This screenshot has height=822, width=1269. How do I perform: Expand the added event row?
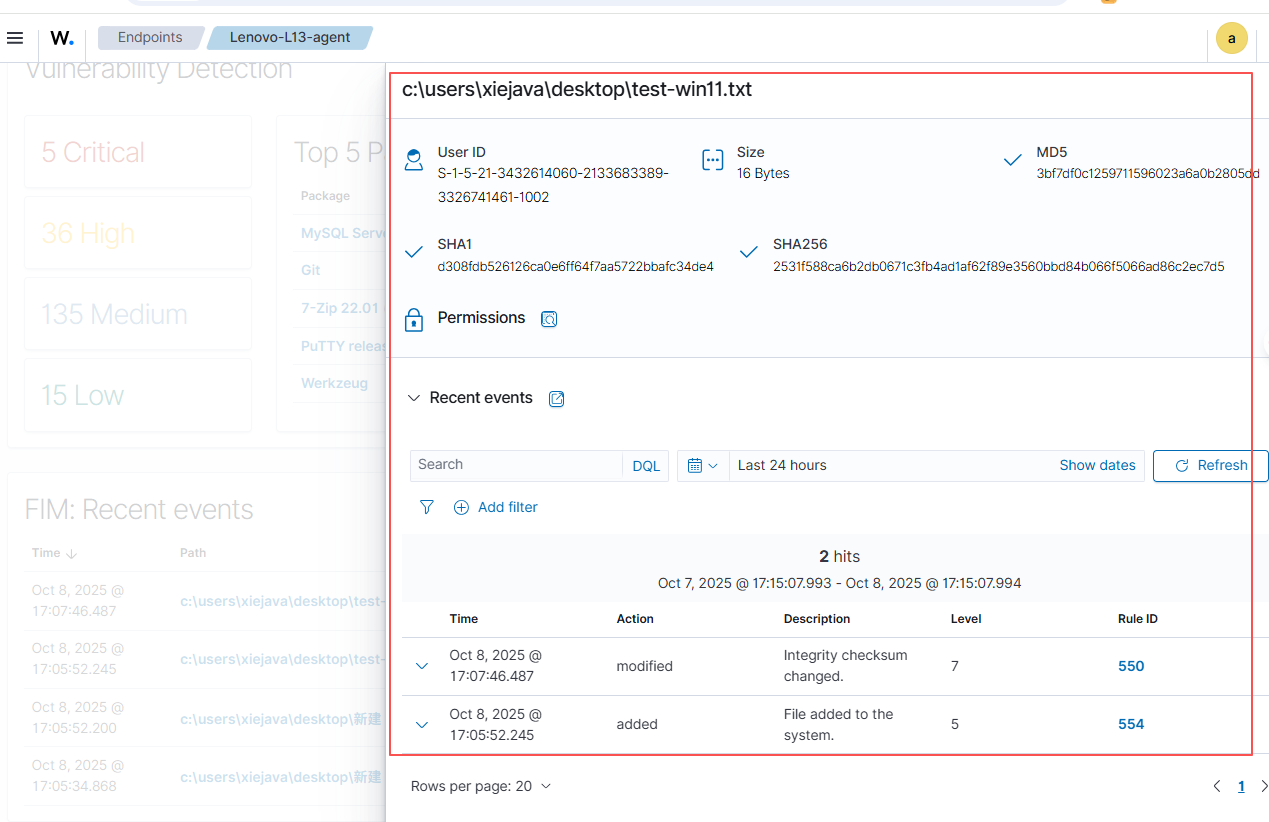coord(422,724)
